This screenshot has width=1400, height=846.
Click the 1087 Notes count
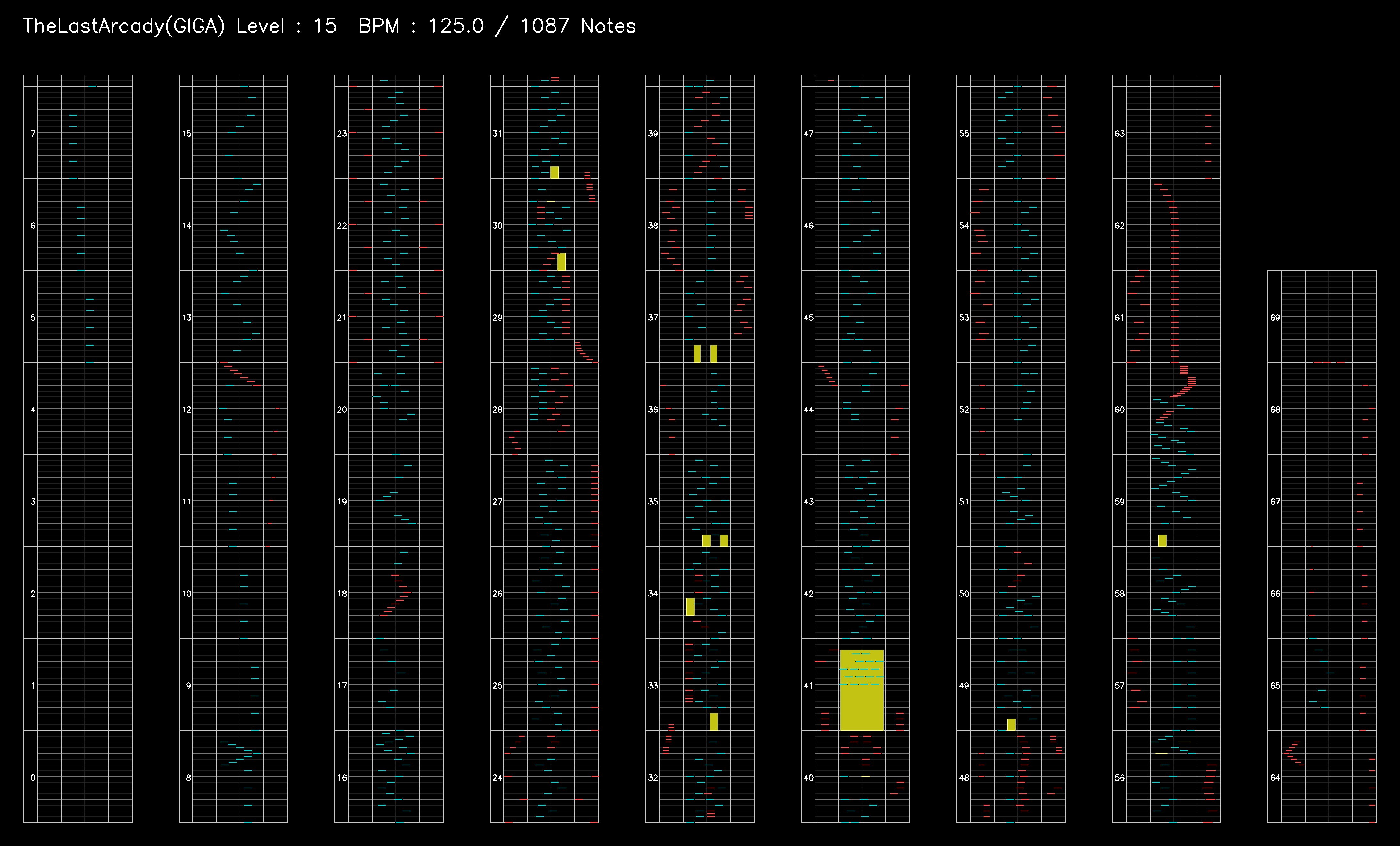[578, 26]
